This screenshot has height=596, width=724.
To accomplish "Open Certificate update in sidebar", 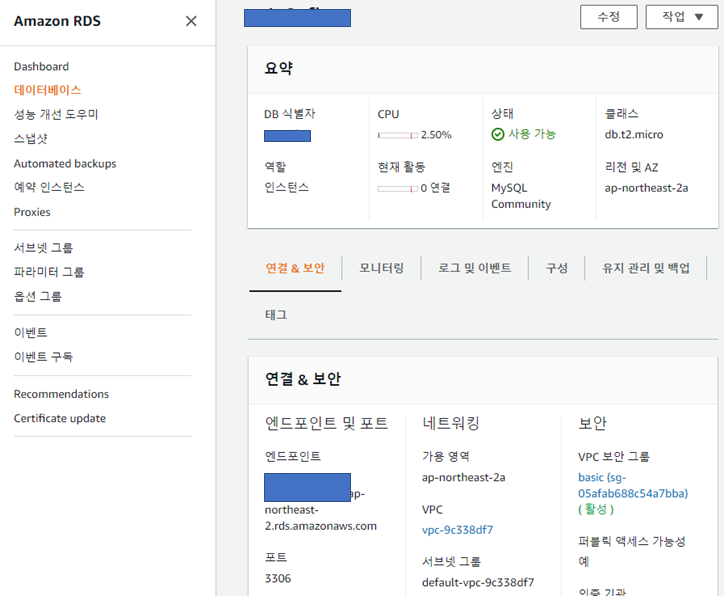I will pyautogui.click(x=60, y=418).
